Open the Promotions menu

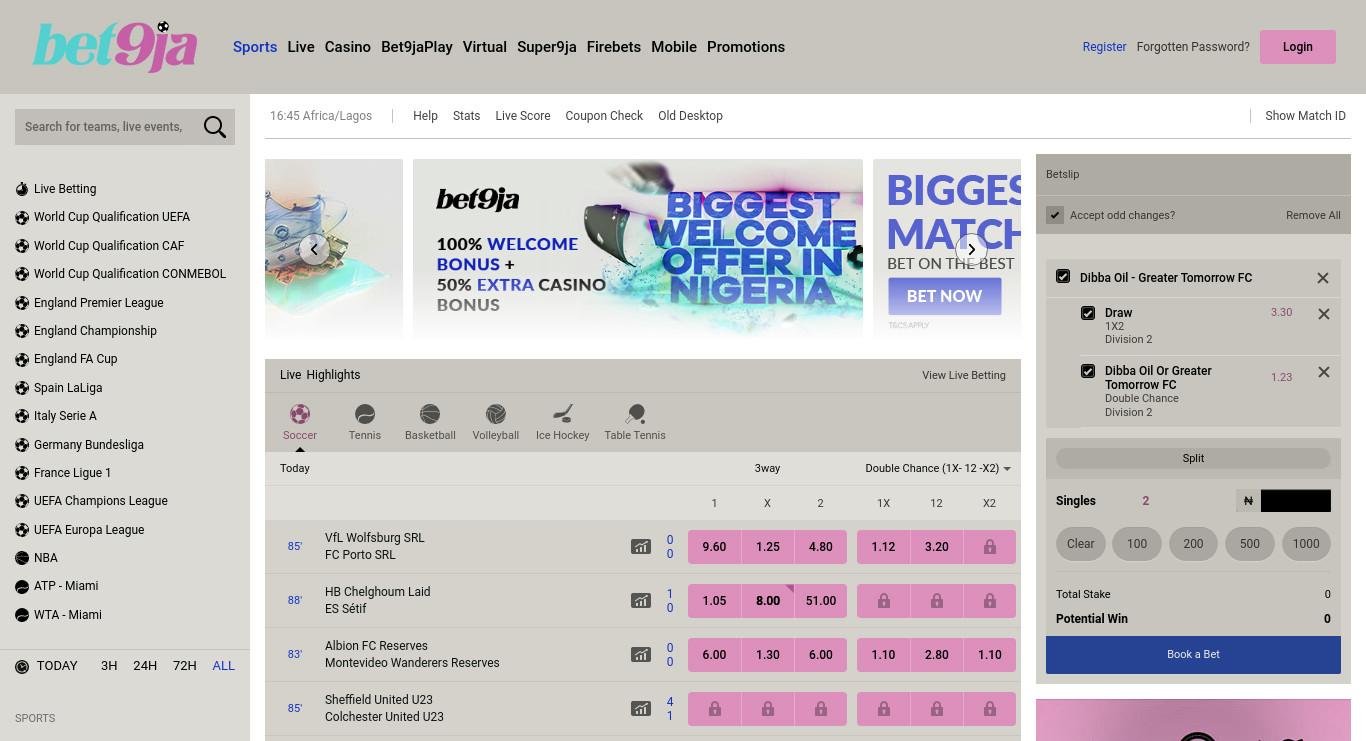click(x=746, y=47)
